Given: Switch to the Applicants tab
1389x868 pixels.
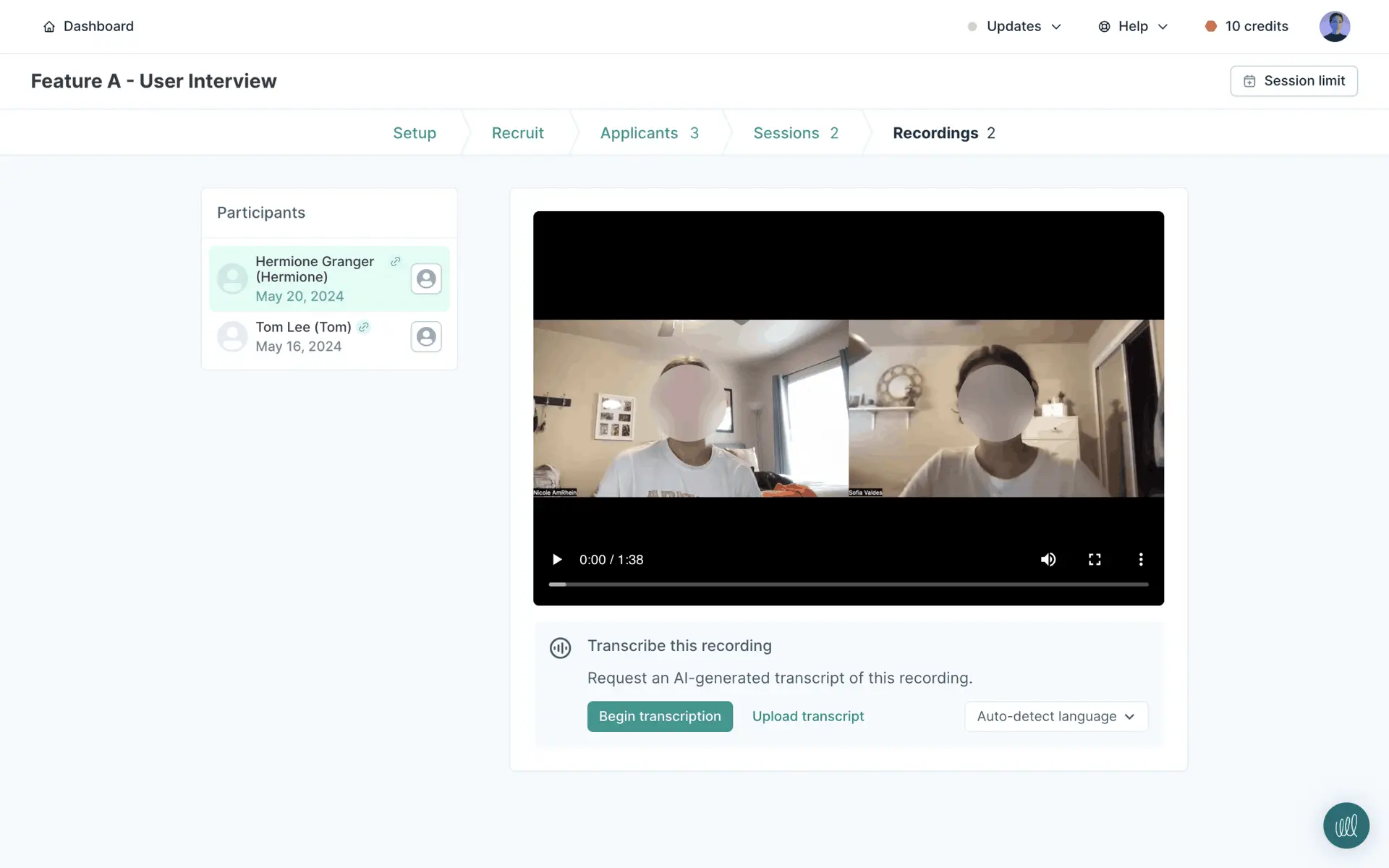Looking at the screenshot, I should (649, 133).
